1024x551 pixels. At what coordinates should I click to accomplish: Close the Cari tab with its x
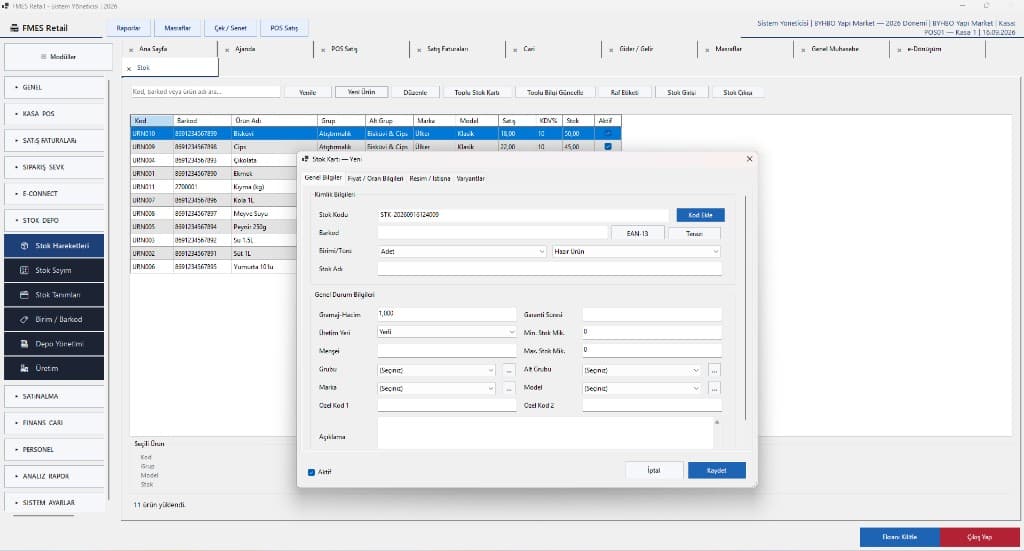[515, 50]
